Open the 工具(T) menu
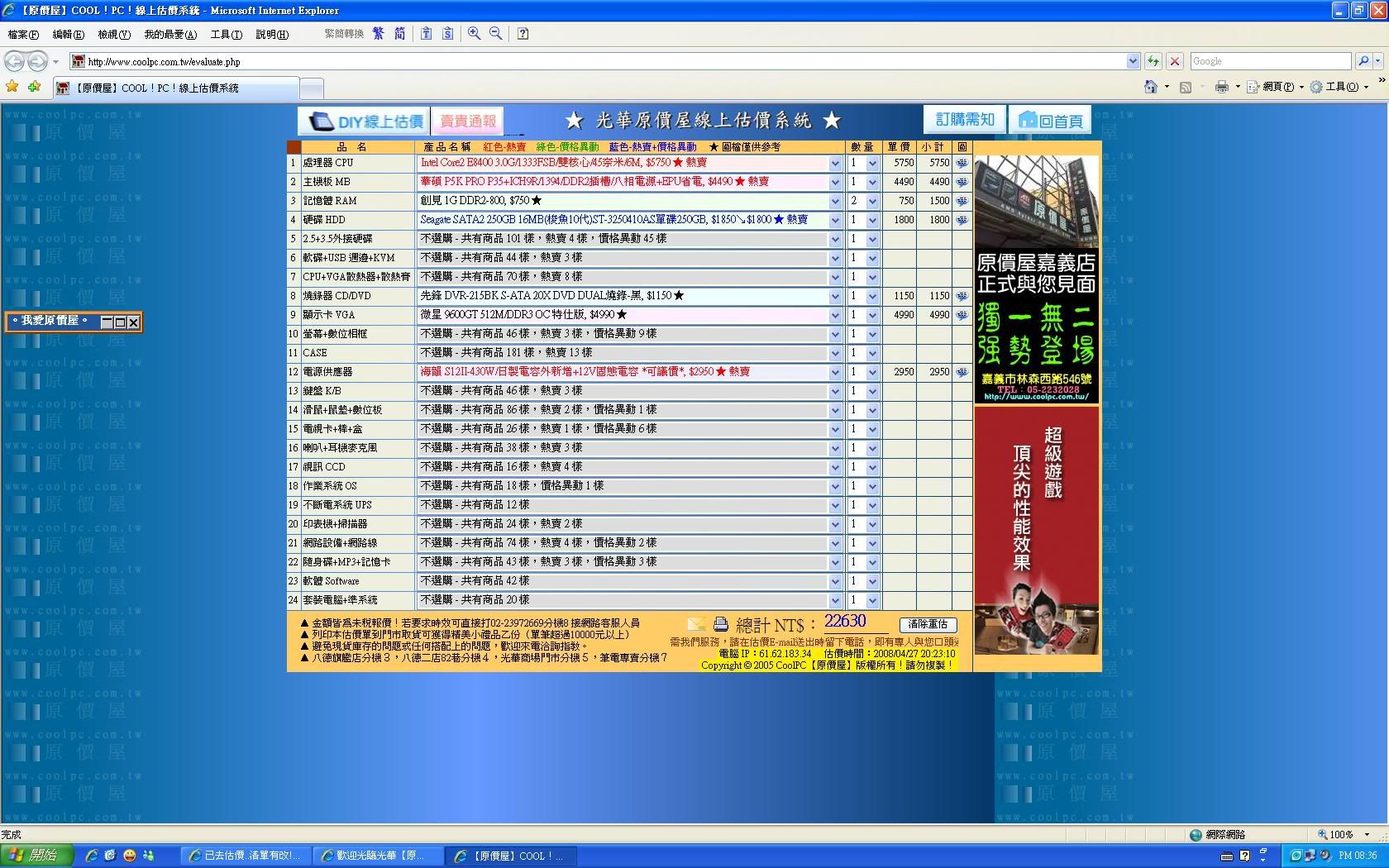The height and width of the screenshot is (868, 1389). tap(227, 35)
